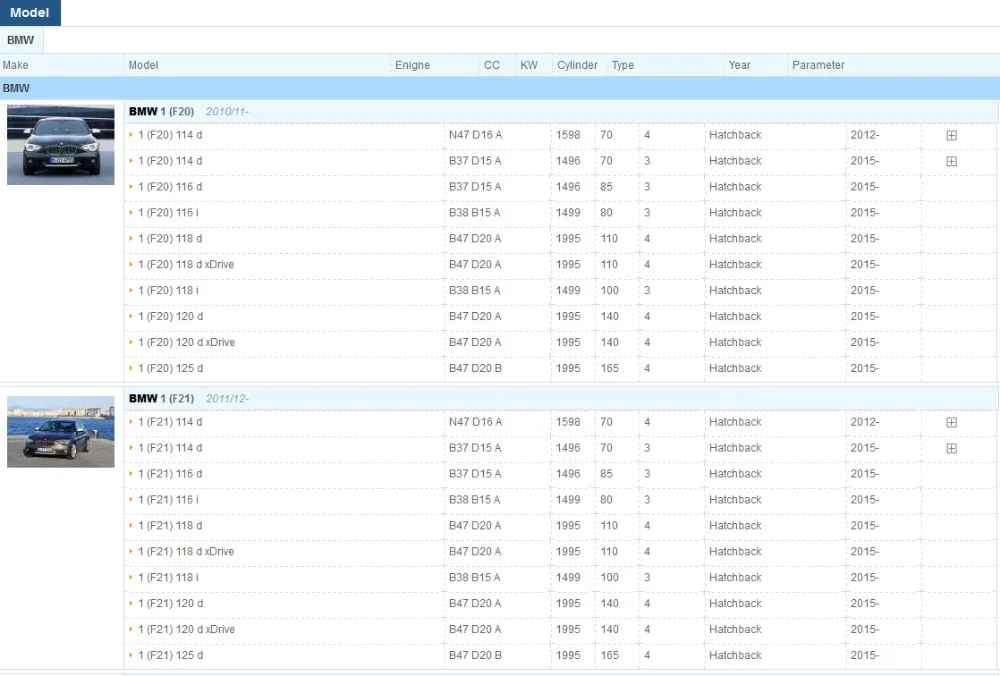Viewport: 1000px width, 676px height.
Task: Open model 1 (F20) 116 d
Action: click(x=170, y=187)
